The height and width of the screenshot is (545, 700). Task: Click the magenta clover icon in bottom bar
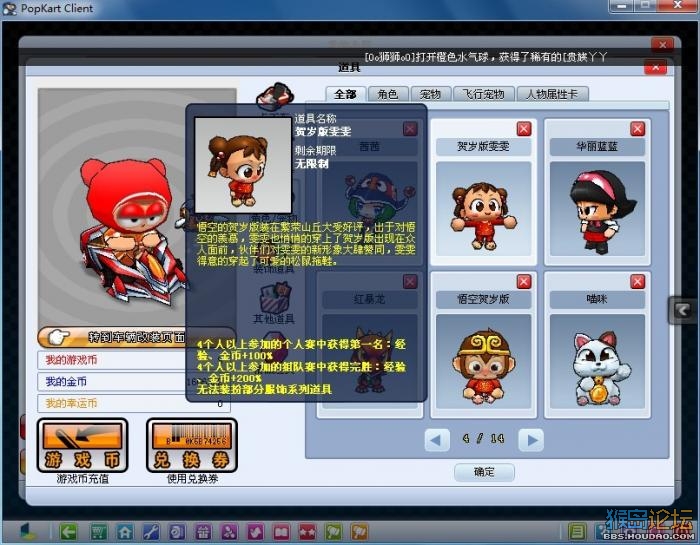click(229, 532)
